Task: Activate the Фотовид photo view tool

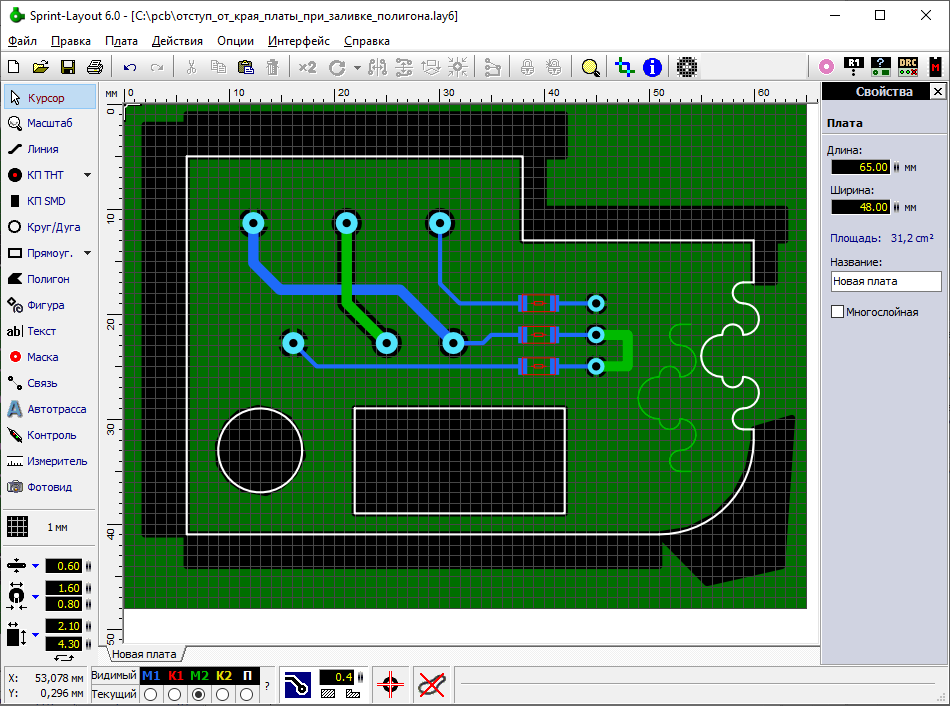Action: pyautogui.click(x=49, y=487)
